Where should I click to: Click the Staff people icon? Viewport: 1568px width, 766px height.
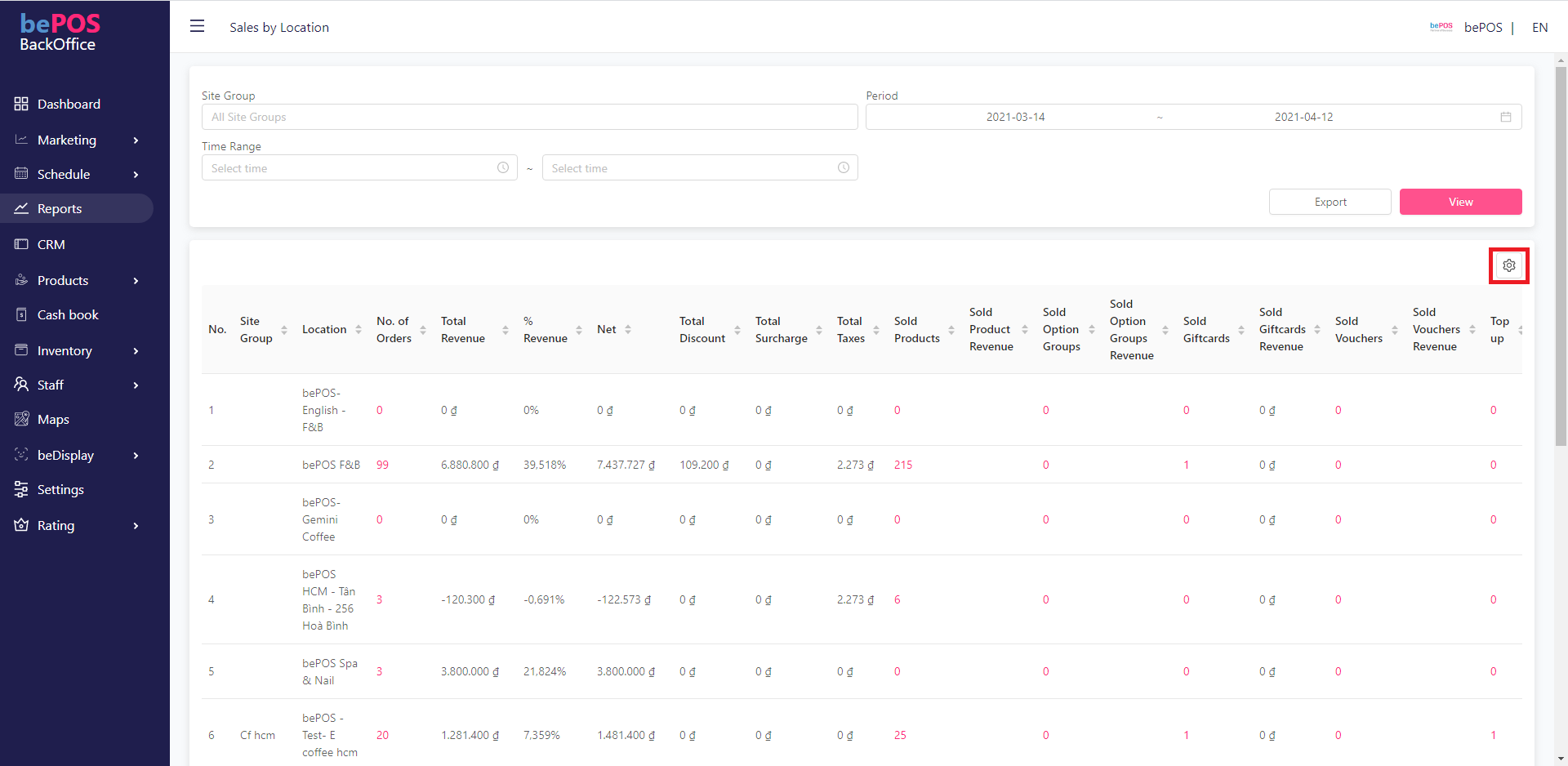coord(21,385)
